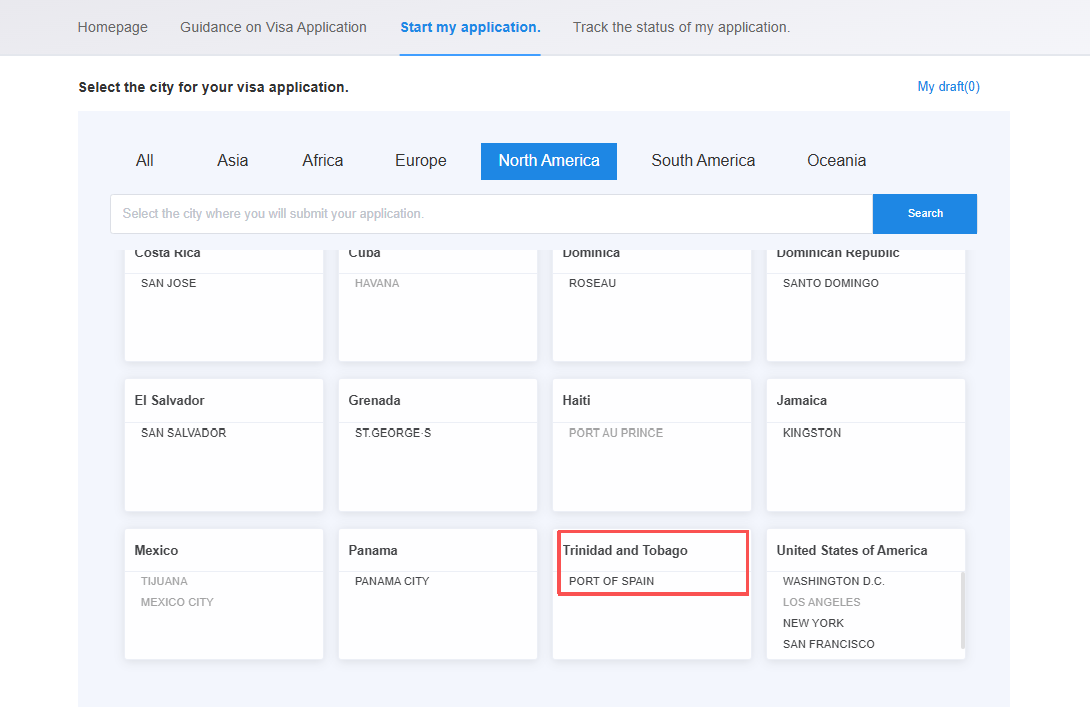Switch to South America tab
The width and height of the screenshot is (1090, 714).
(703, 161)
